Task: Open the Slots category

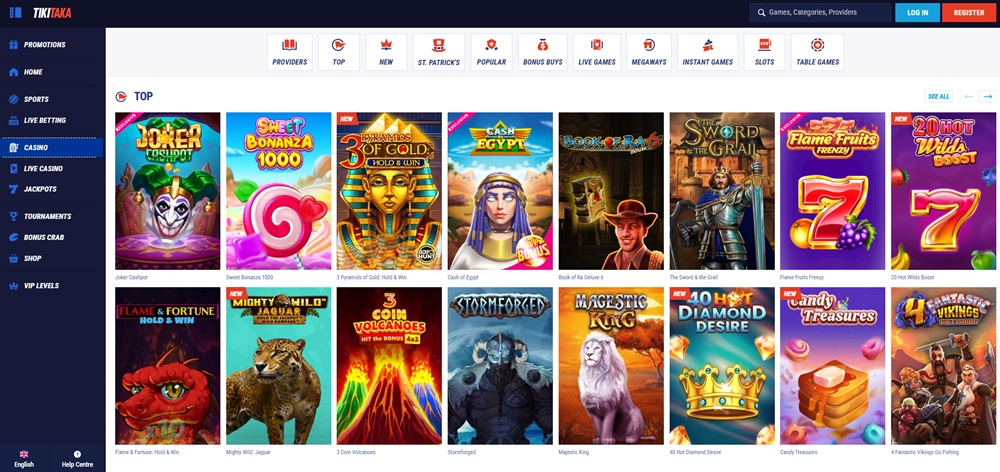Action: (x=764, y=52)
